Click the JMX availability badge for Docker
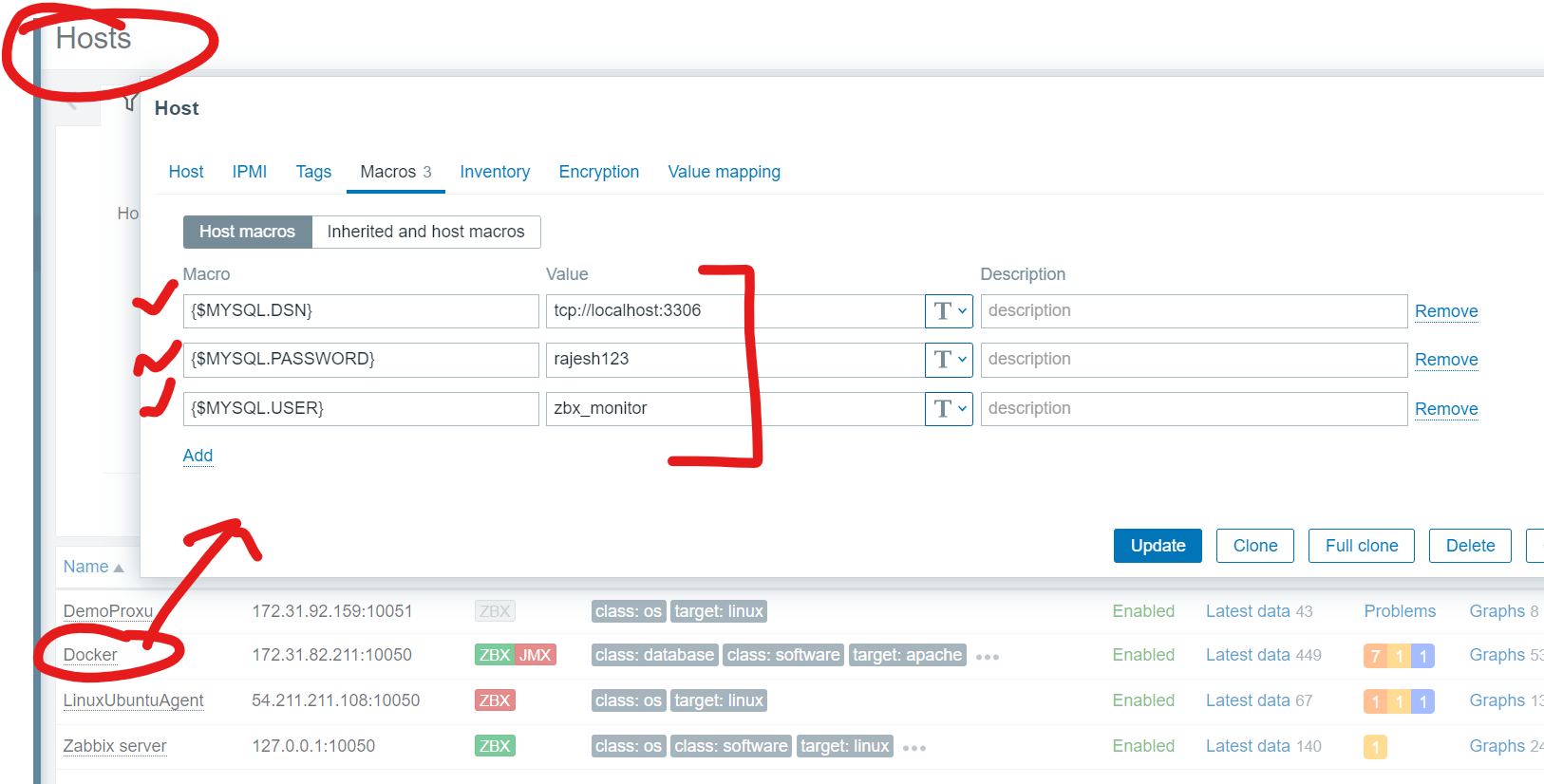 coord(536,655)
